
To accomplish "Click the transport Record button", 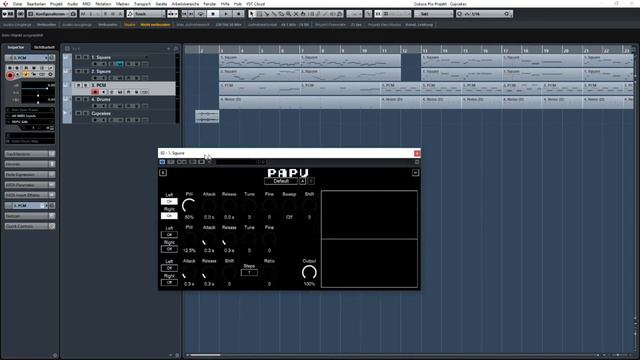I will 239,14.
